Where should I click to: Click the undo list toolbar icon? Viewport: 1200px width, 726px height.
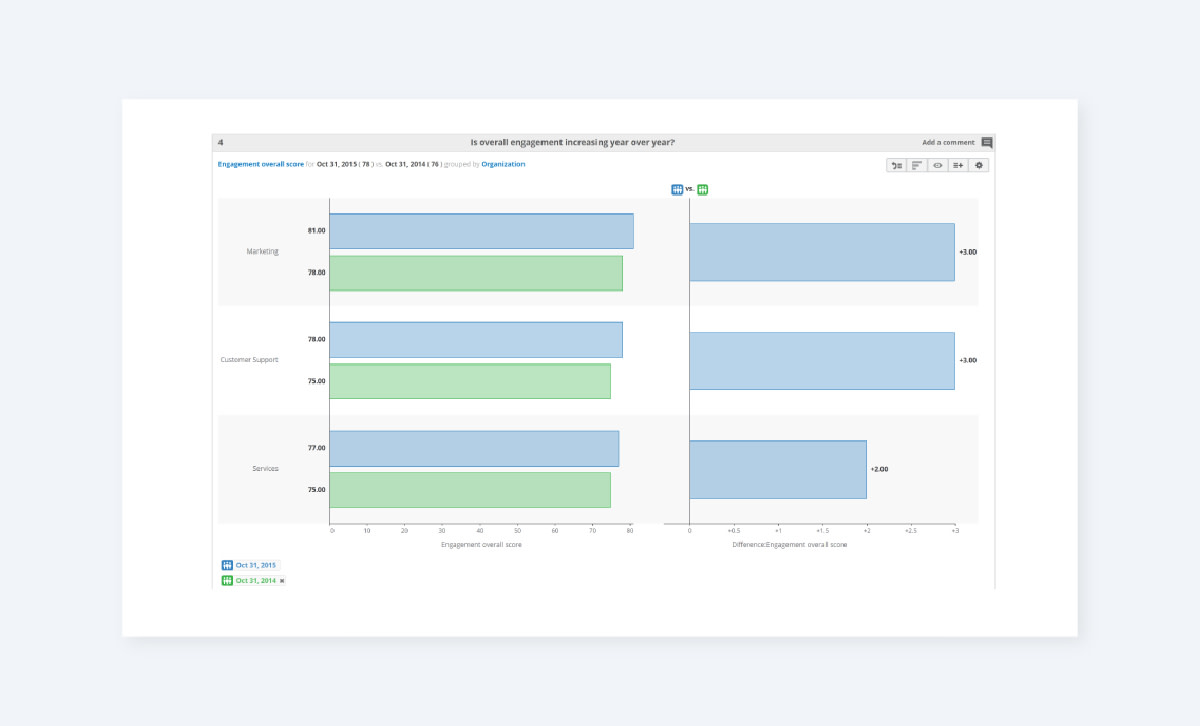pyautogui.click(x=897, y=165)
